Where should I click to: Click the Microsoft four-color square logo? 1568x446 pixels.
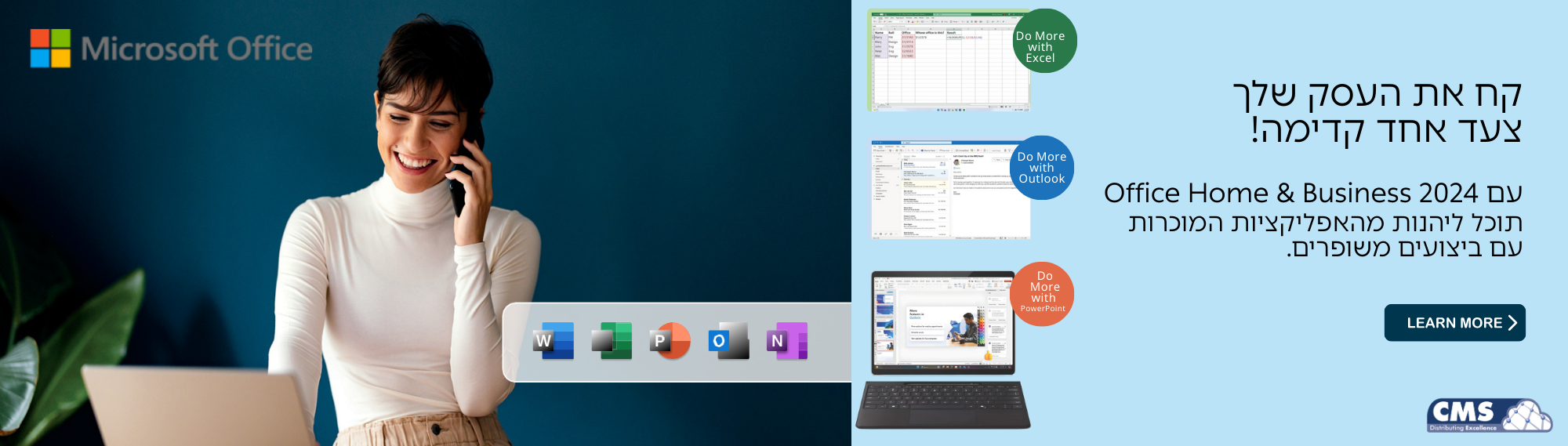point(50,49)
